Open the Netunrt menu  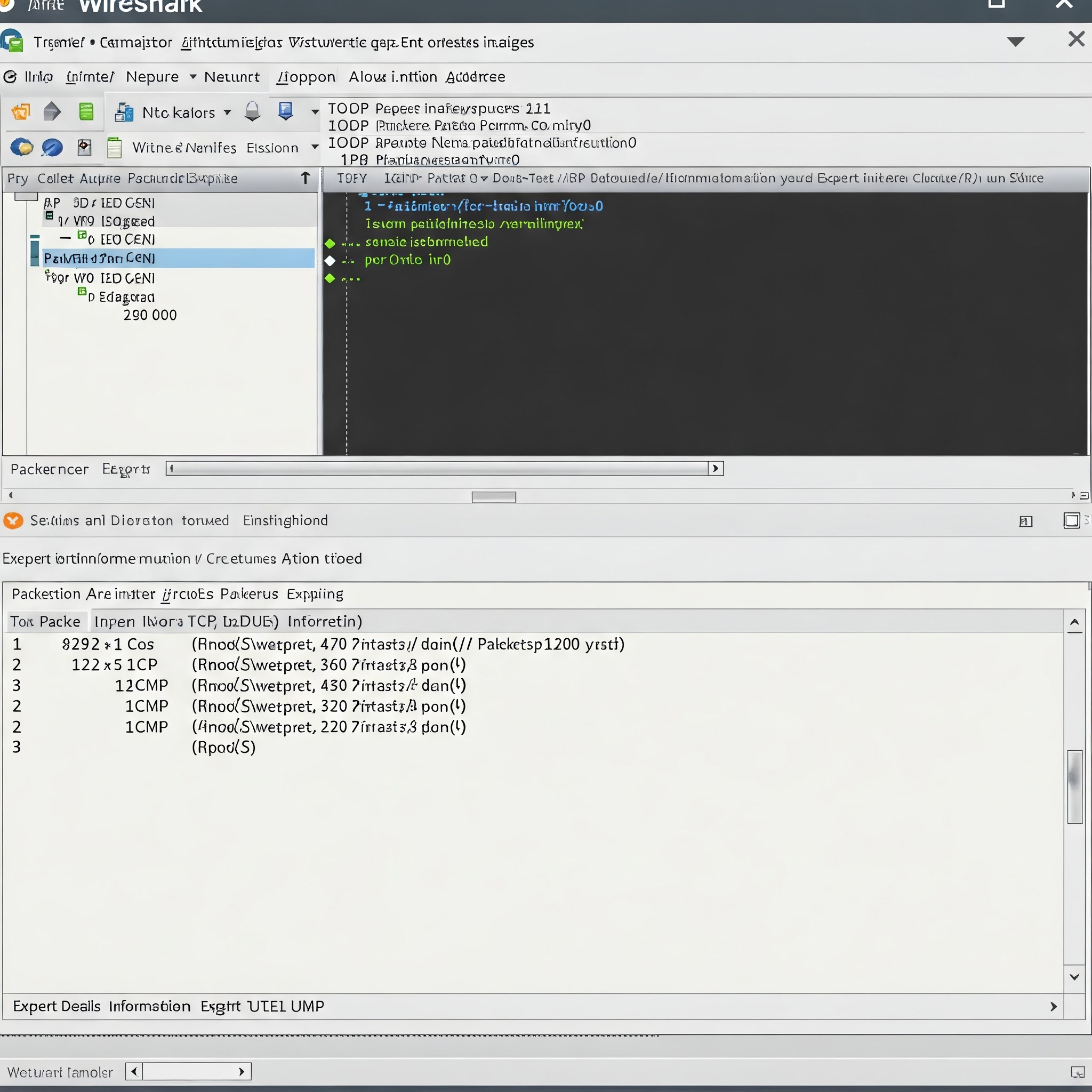pyautogui.click(x=232, y=76)
